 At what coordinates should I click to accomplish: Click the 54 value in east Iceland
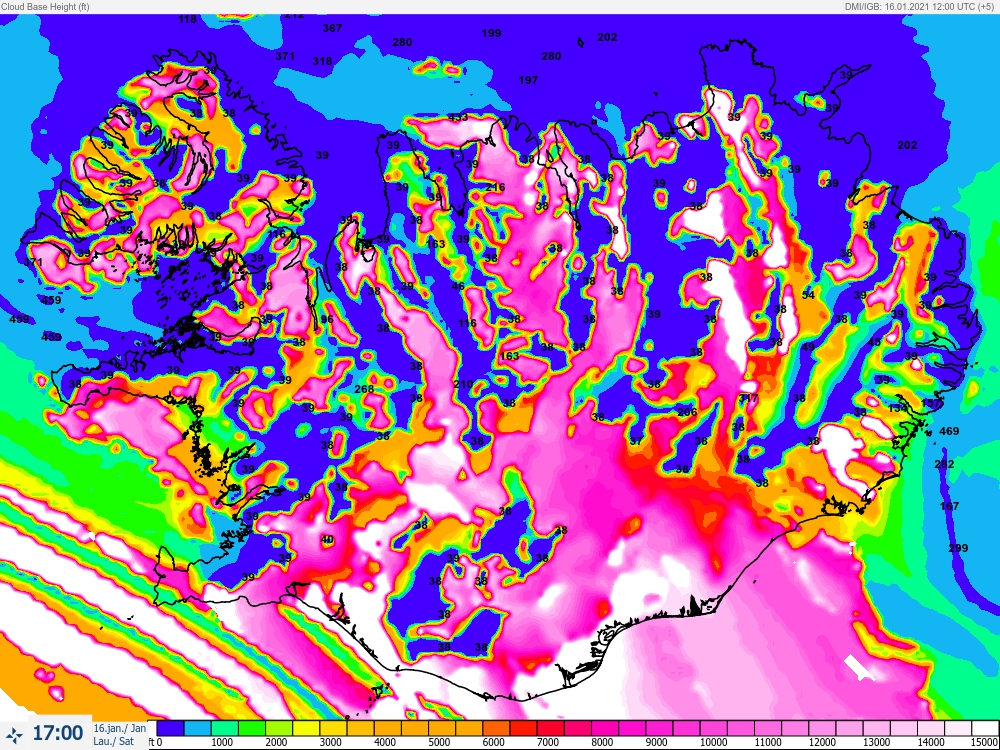tap(808, 295)
